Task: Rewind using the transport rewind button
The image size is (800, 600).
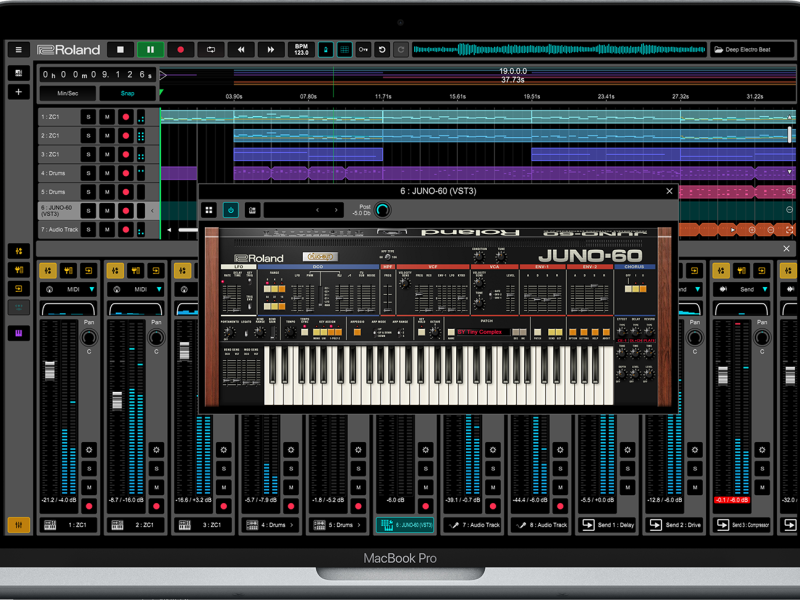Action: 241,49
